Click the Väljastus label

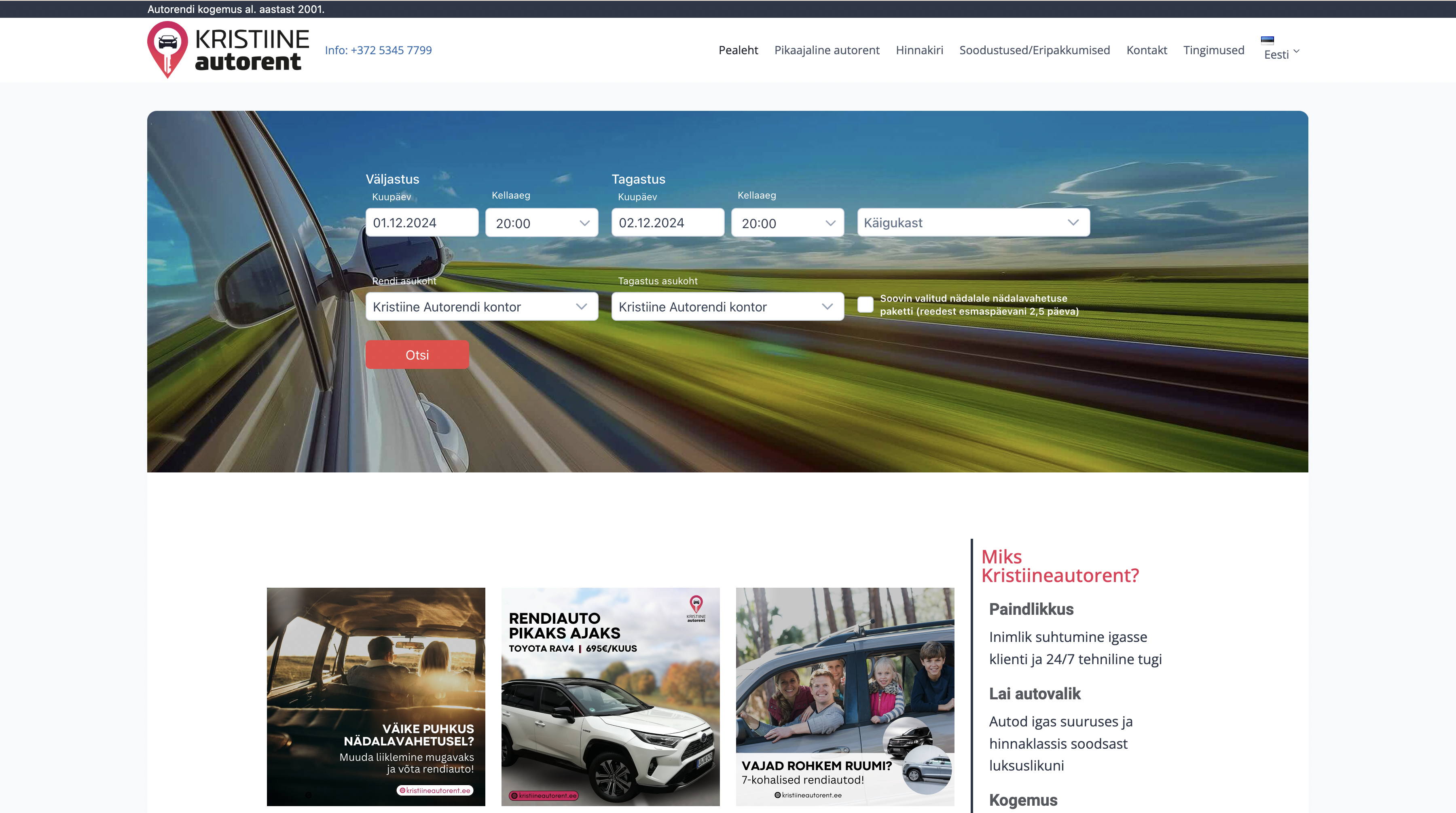392,179
